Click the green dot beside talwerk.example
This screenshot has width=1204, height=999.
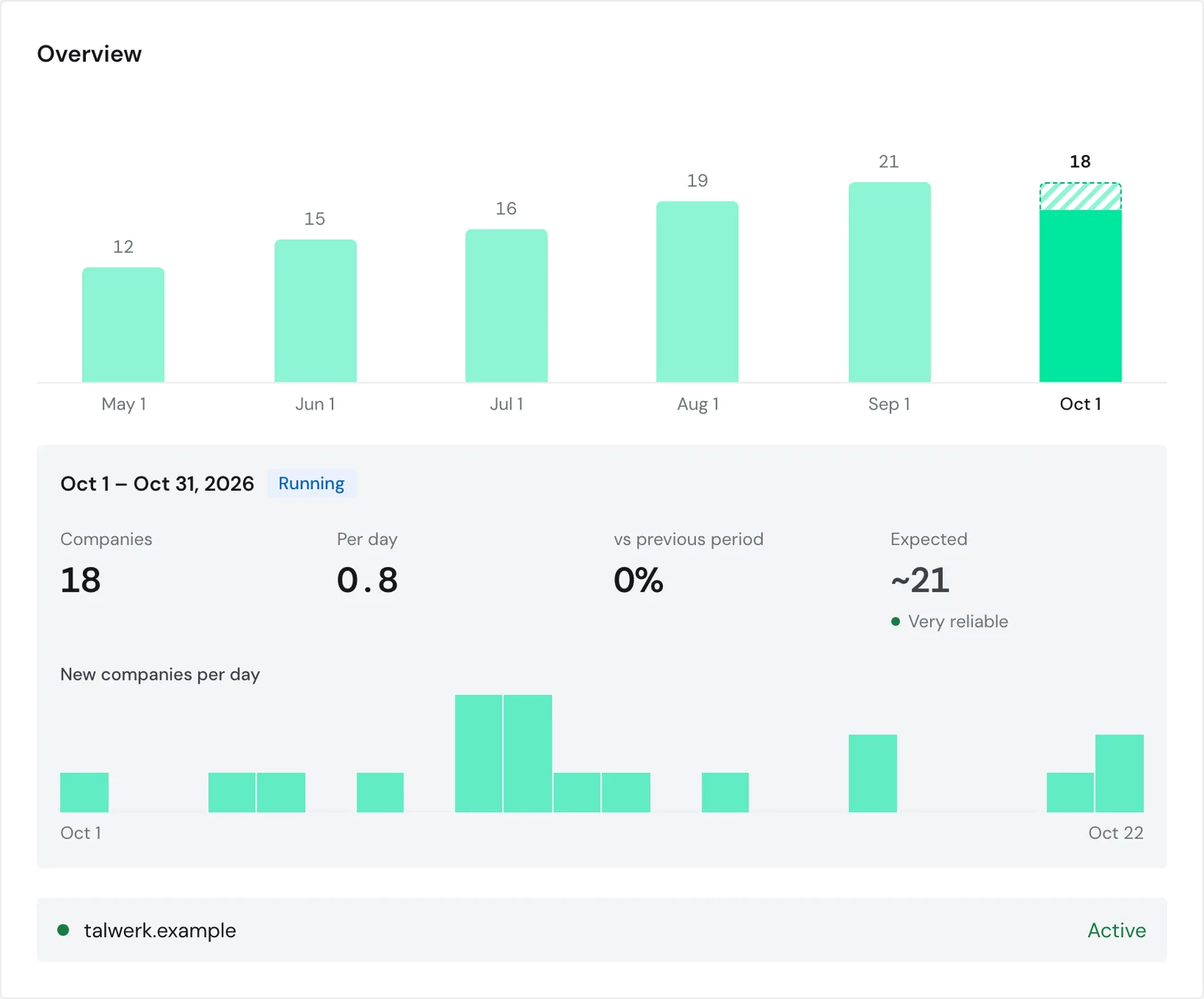63,930
